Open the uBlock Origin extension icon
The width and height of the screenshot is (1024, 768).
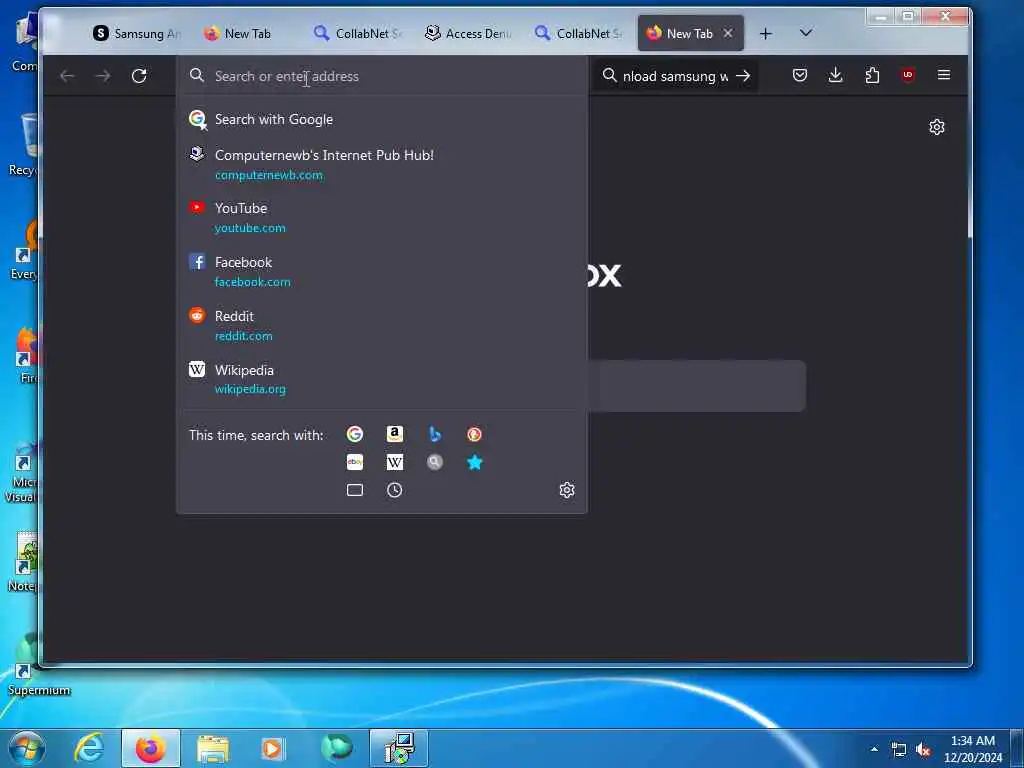pos(908,75)
